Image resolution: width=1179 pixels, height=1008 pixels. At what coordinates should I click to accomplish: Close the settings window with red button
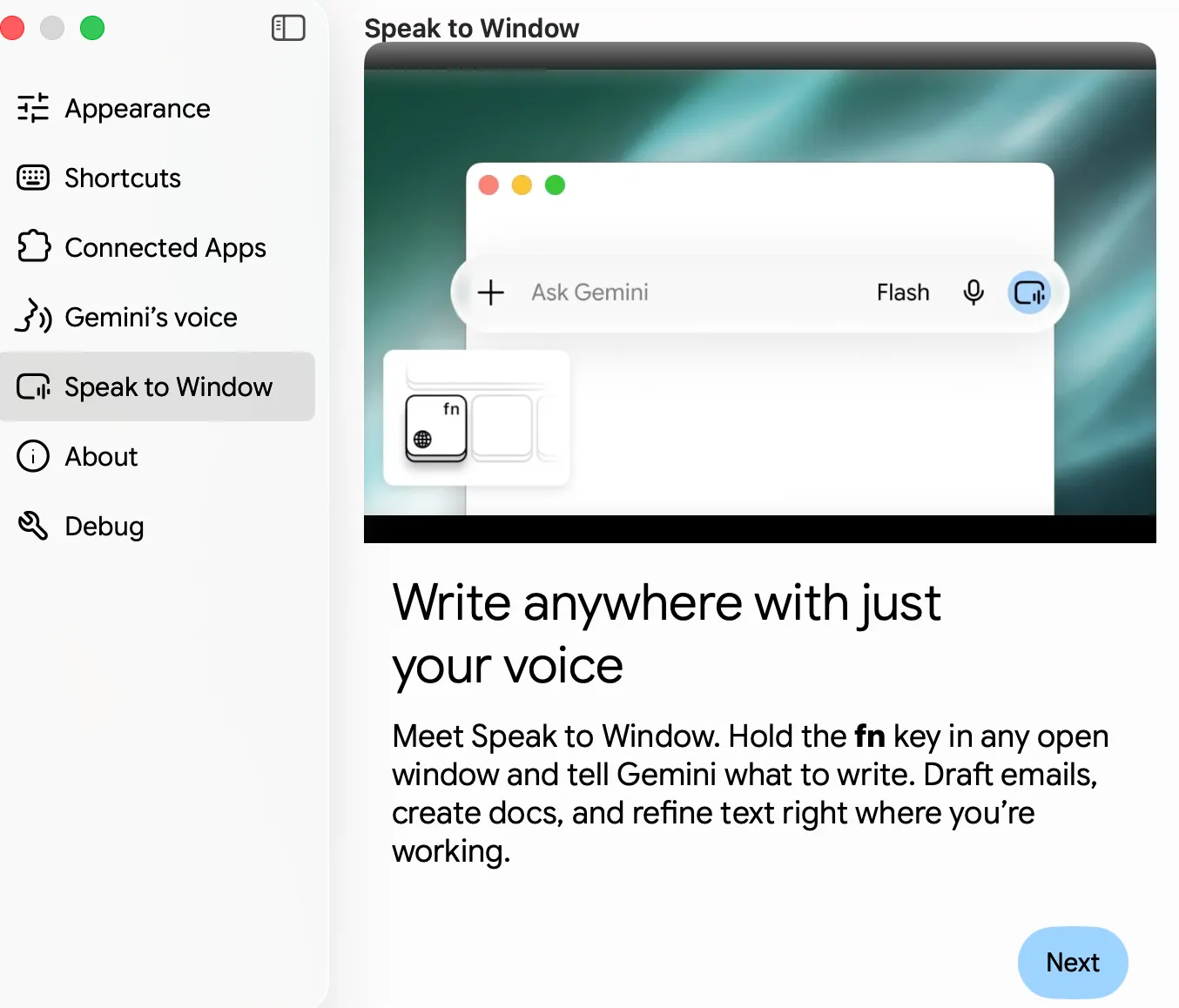coord(11,28)
